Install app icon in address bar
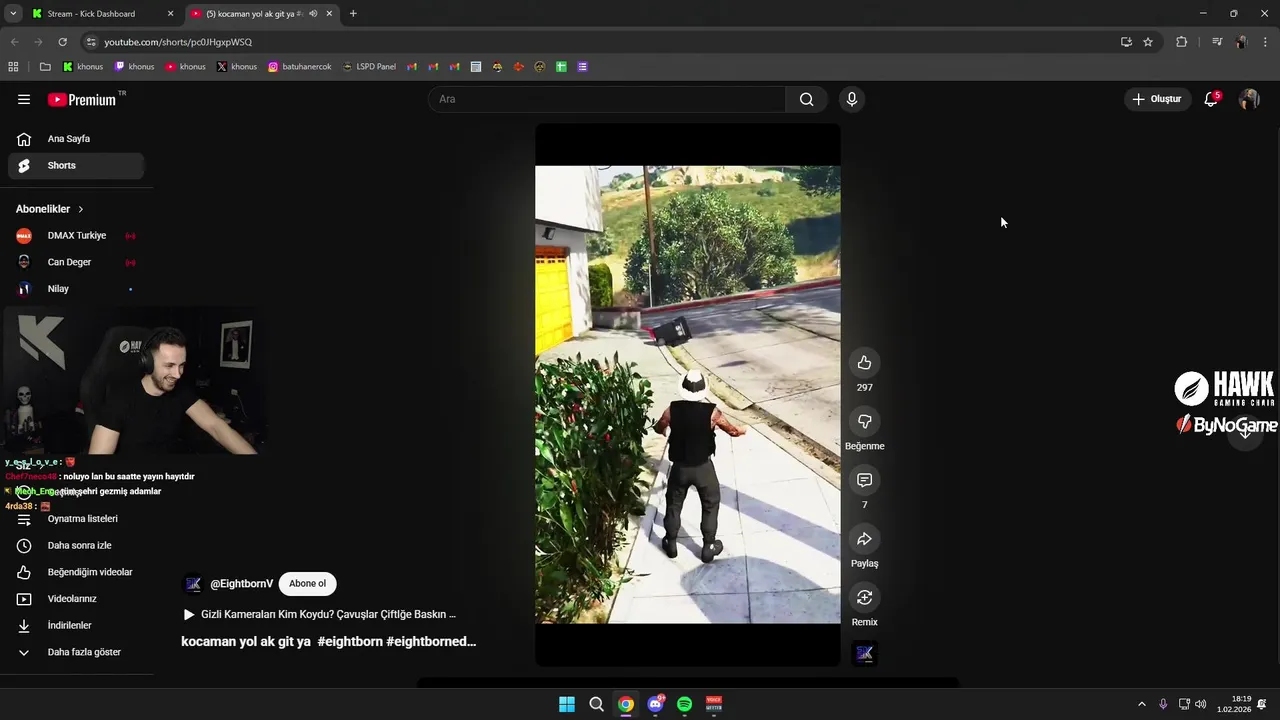 1126,42
